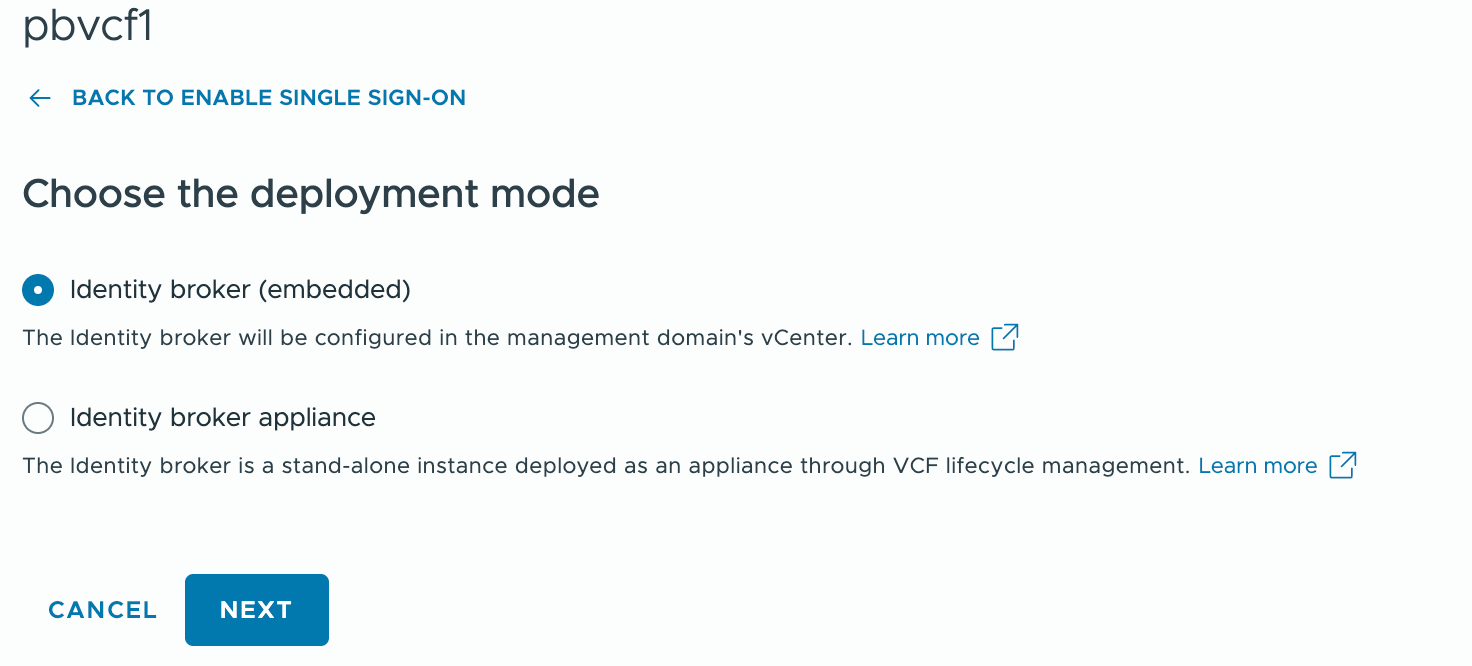1472x666 pixels.
Task: Click the "Identity broker (embedded)" option label
Action: (240, 290)
